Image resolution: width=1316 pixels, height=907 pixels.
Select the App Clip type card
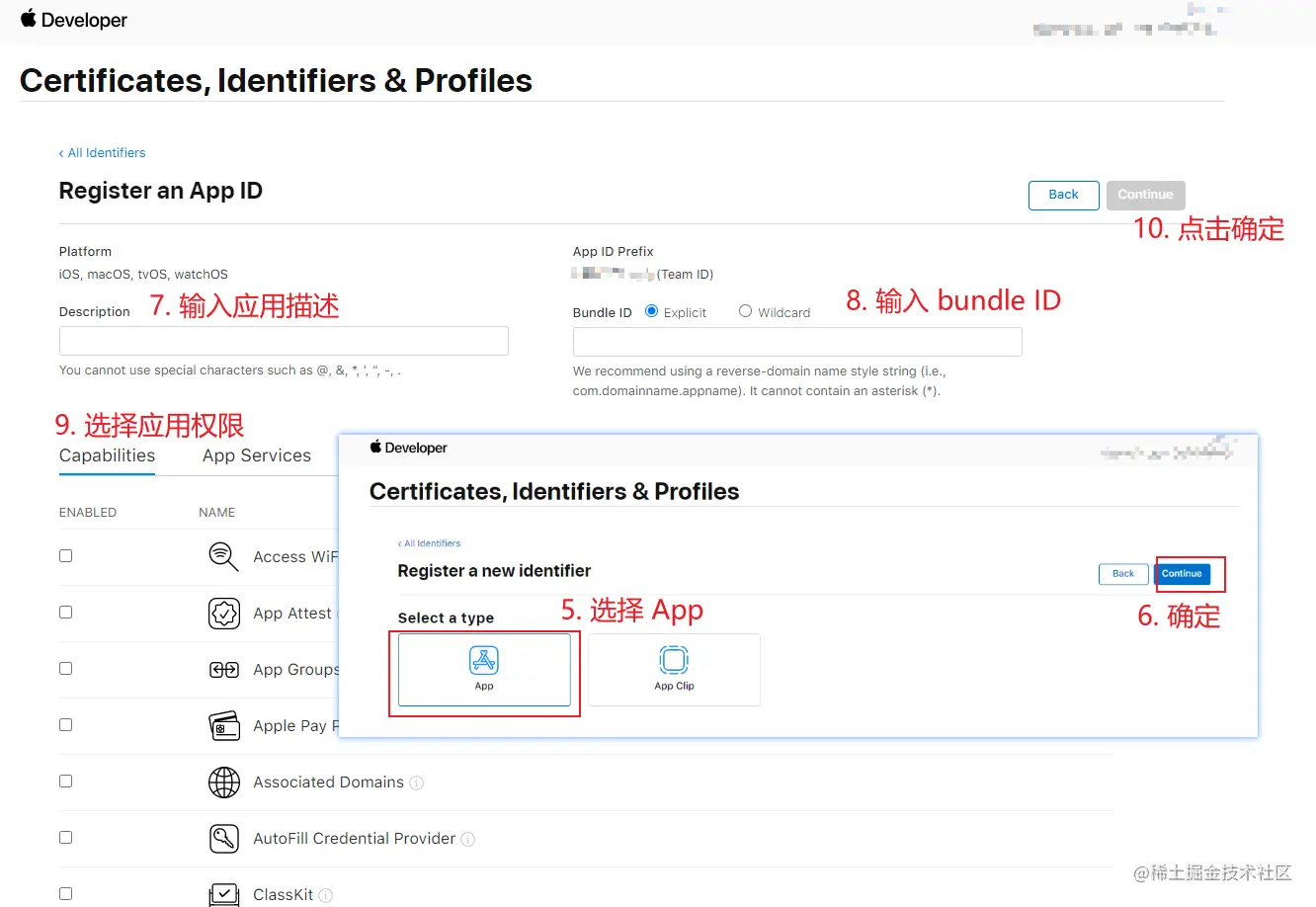[x=675, y=670]
